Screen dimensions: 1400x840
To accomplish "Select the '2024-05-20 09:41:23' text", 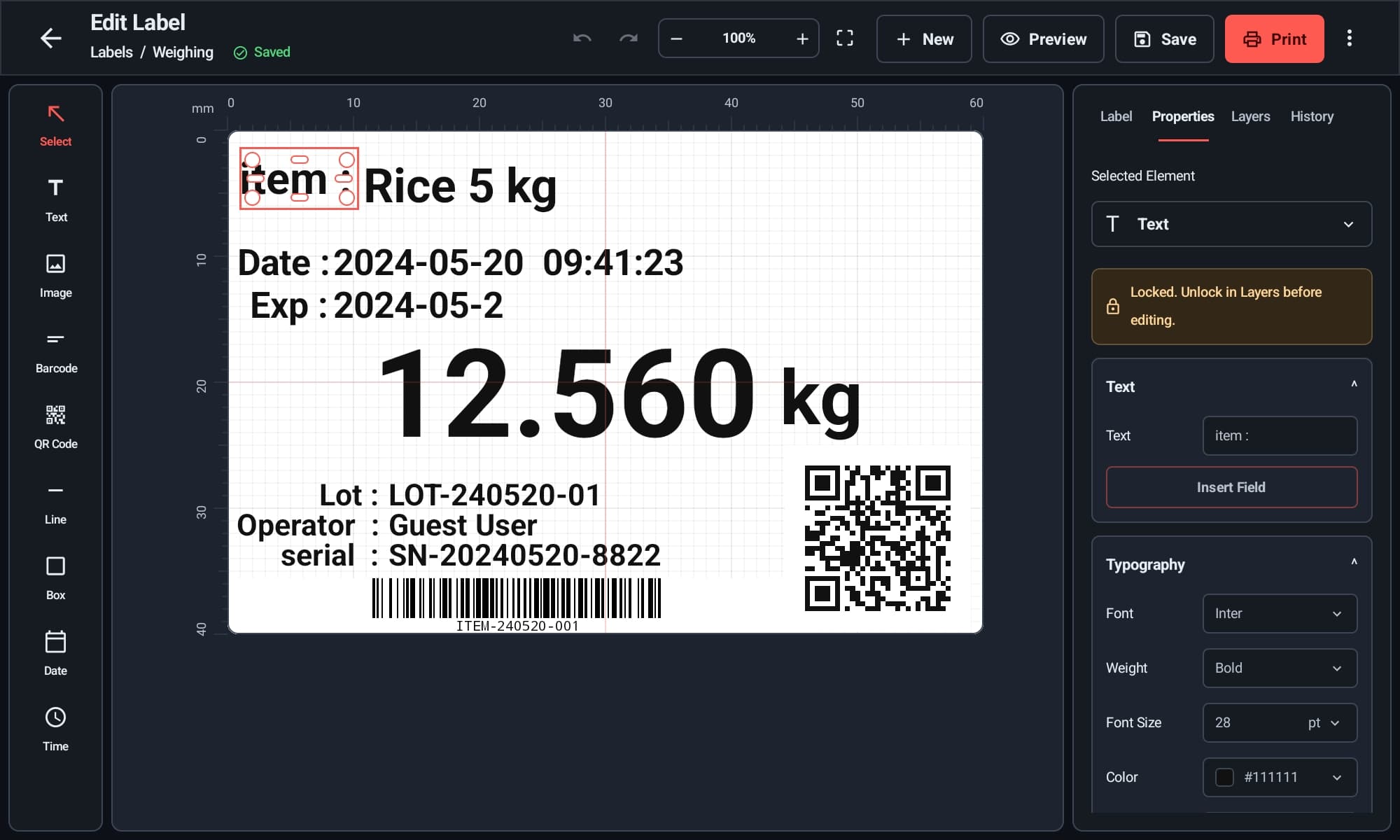I will tap(508, 263).
